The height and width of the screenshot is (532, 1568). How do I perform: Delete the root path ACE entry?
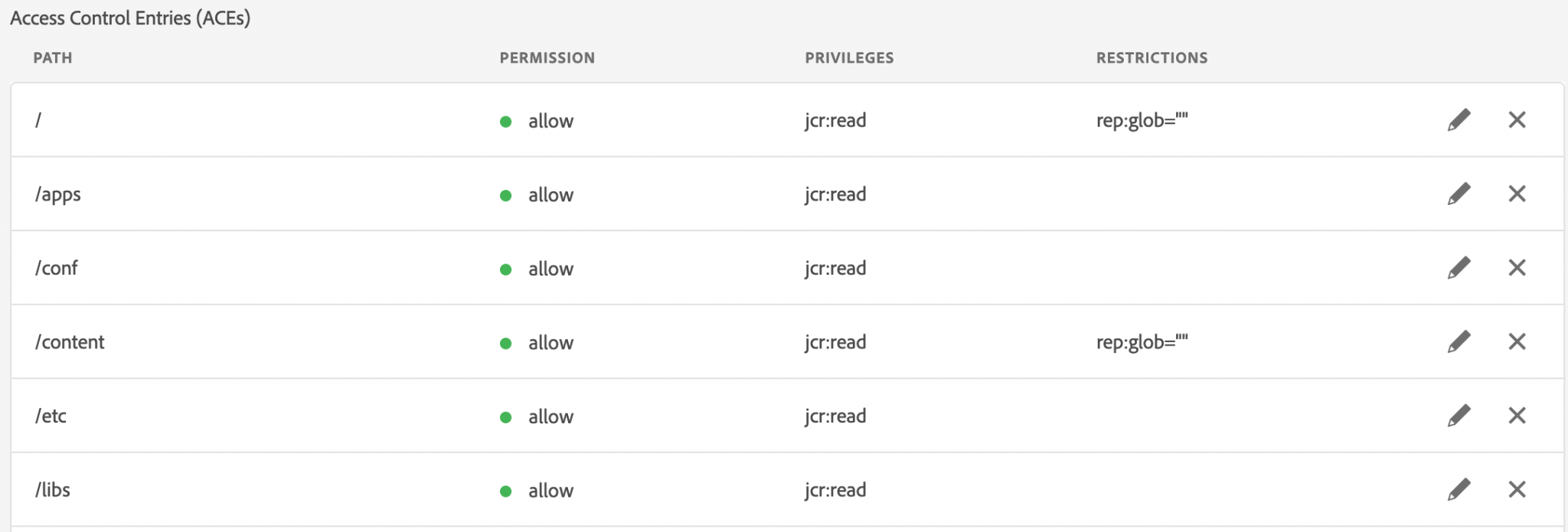1517,120
